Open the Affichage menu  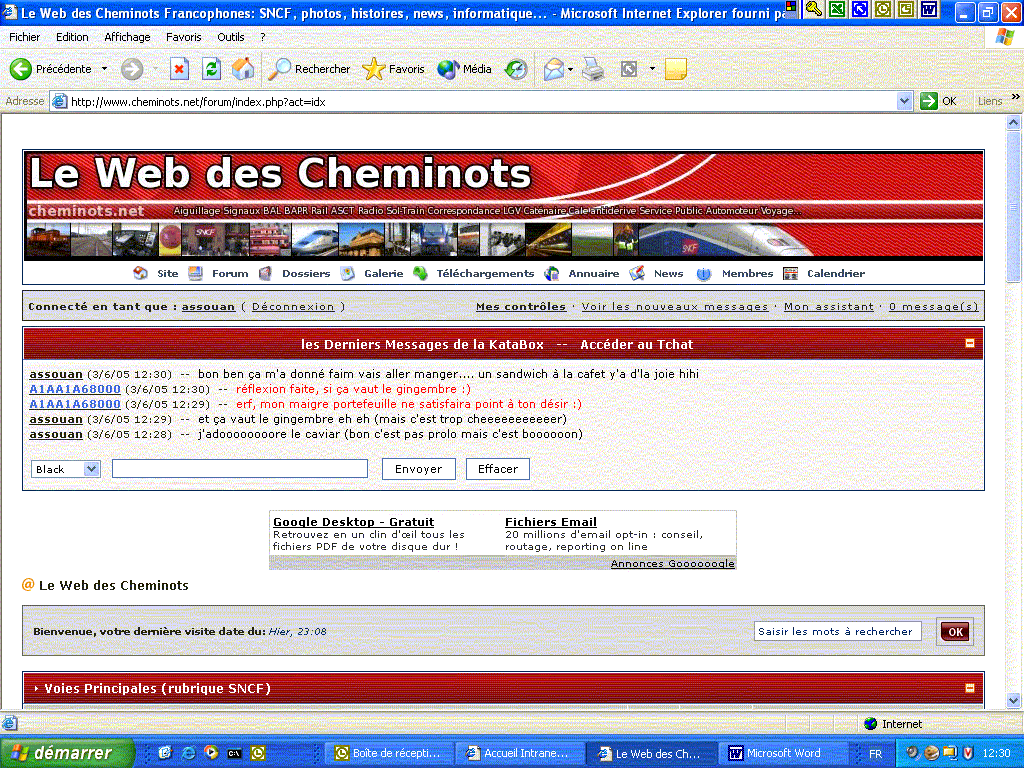point(127,37)
